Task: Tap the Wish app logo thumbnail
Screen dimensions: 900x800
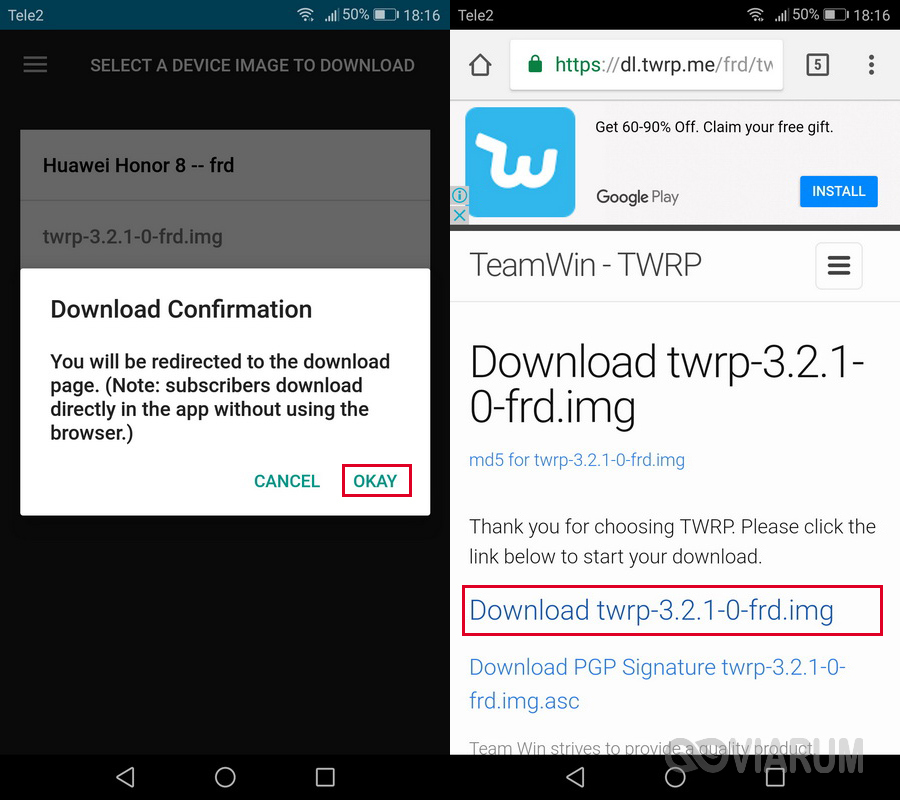Action: (x=520, y=162)
